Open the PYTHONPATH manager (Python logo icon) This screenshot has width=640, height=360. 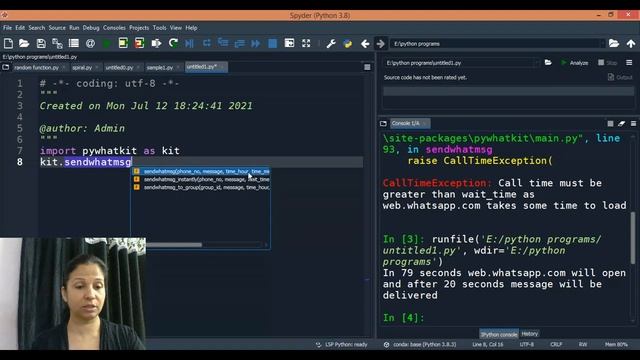click(x=348, y=44)
